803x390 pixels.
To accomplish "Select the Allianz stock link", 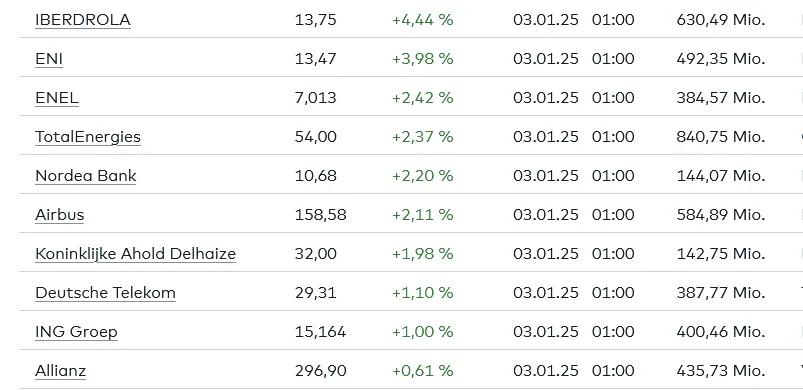I will 60,370.
